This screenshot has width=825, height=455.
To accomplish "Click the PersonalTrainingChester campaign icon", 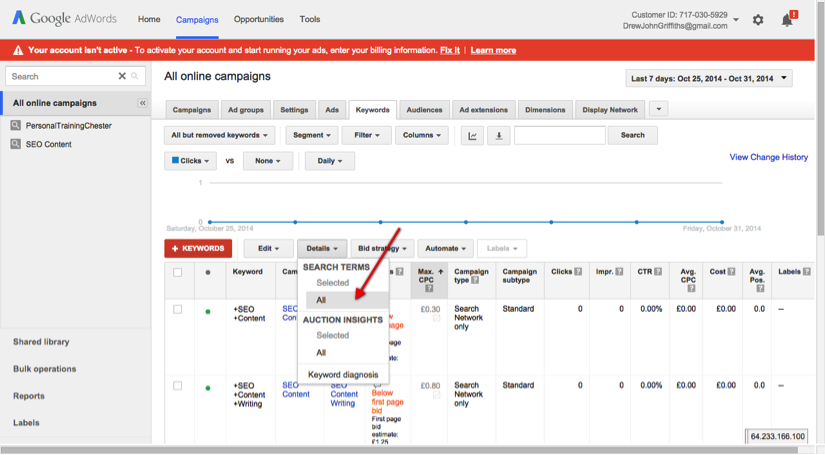I will [x=16, y=125].
